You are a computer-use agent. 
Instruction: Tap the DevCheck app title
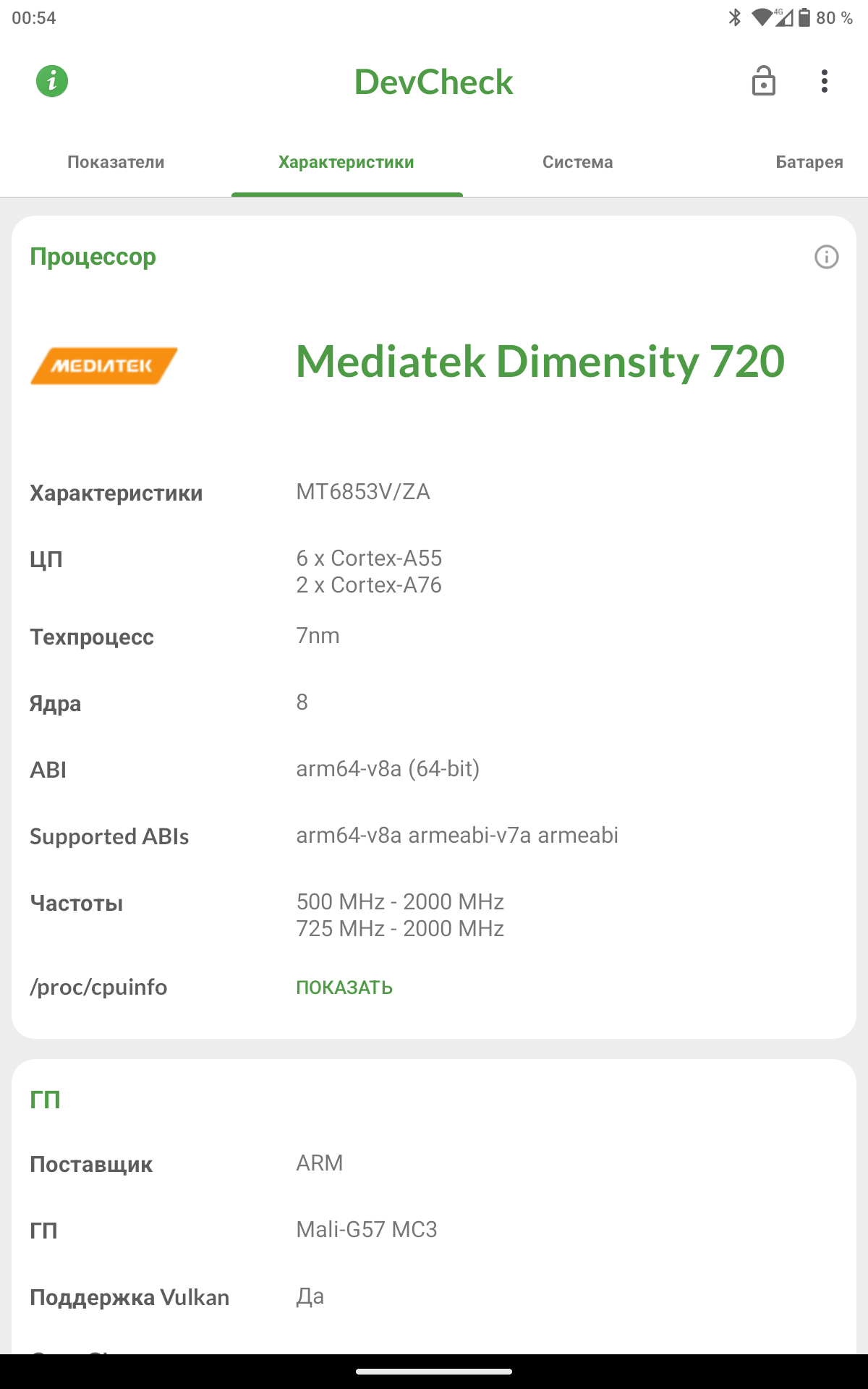[x=434, y=82]
